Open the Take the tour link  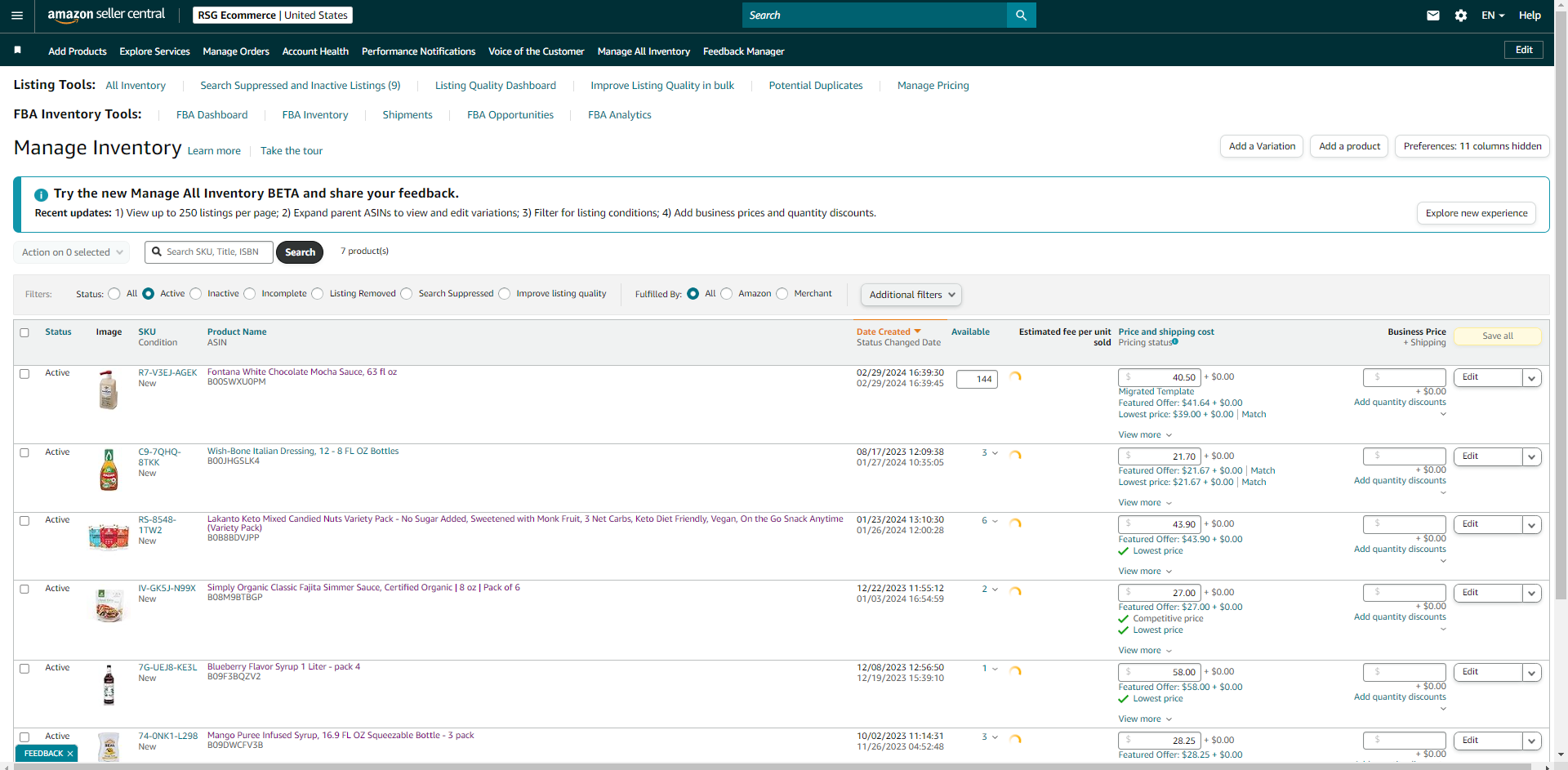(292, 151)
